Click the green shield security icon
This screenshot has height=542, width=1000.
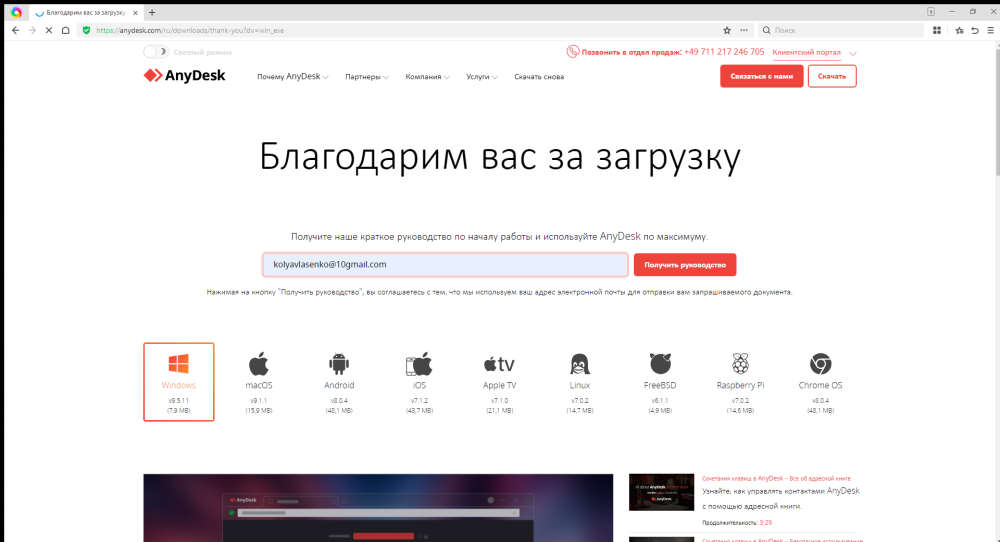[87, 30]
